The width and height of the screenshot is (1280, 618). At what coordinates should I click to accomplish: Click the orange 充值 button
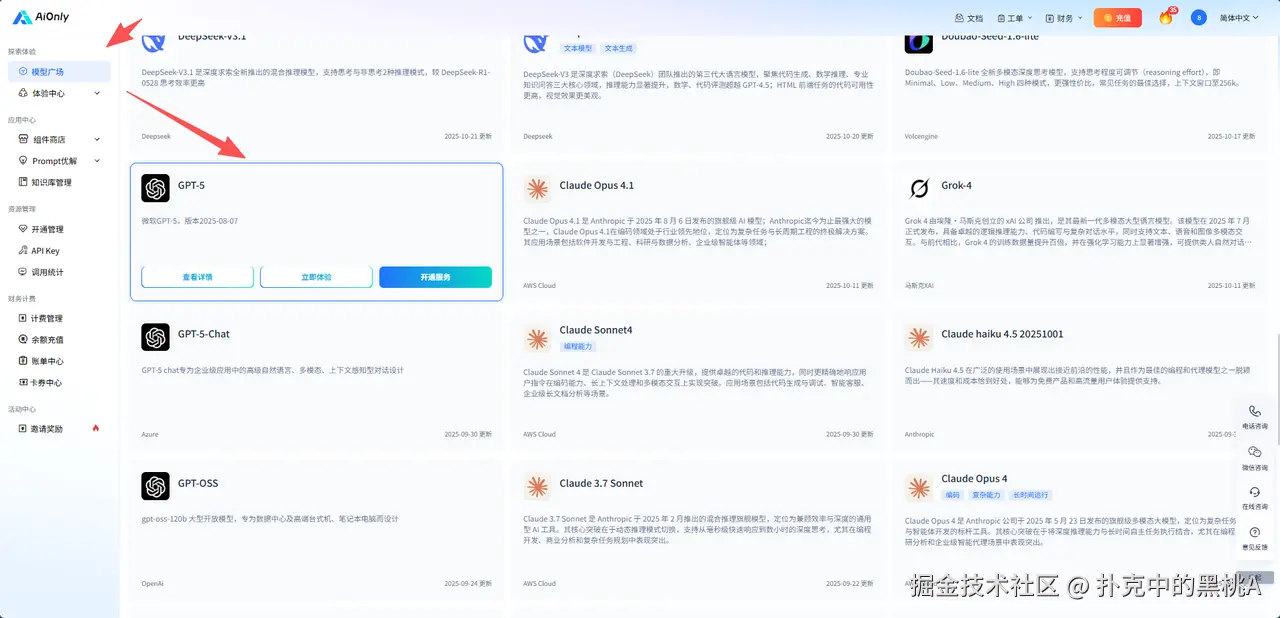click(x=1117, y=17)
